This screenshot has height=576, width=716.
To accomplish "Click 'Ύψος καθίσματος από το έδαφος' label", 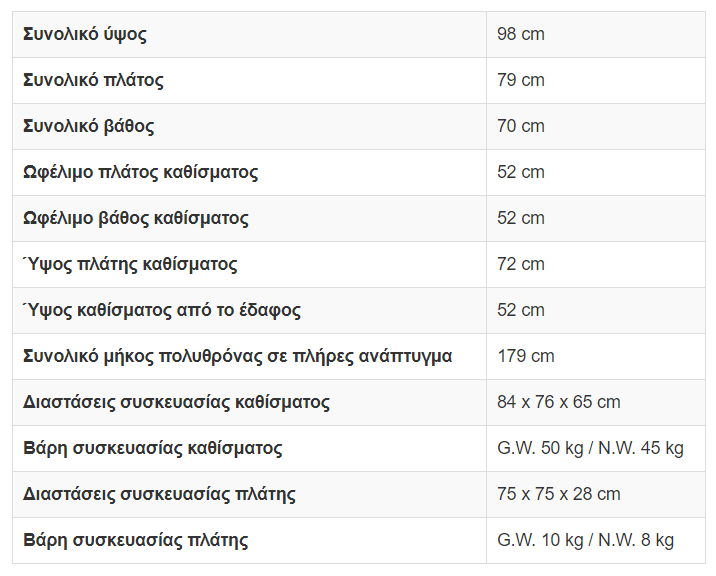I will click(162, 310).
